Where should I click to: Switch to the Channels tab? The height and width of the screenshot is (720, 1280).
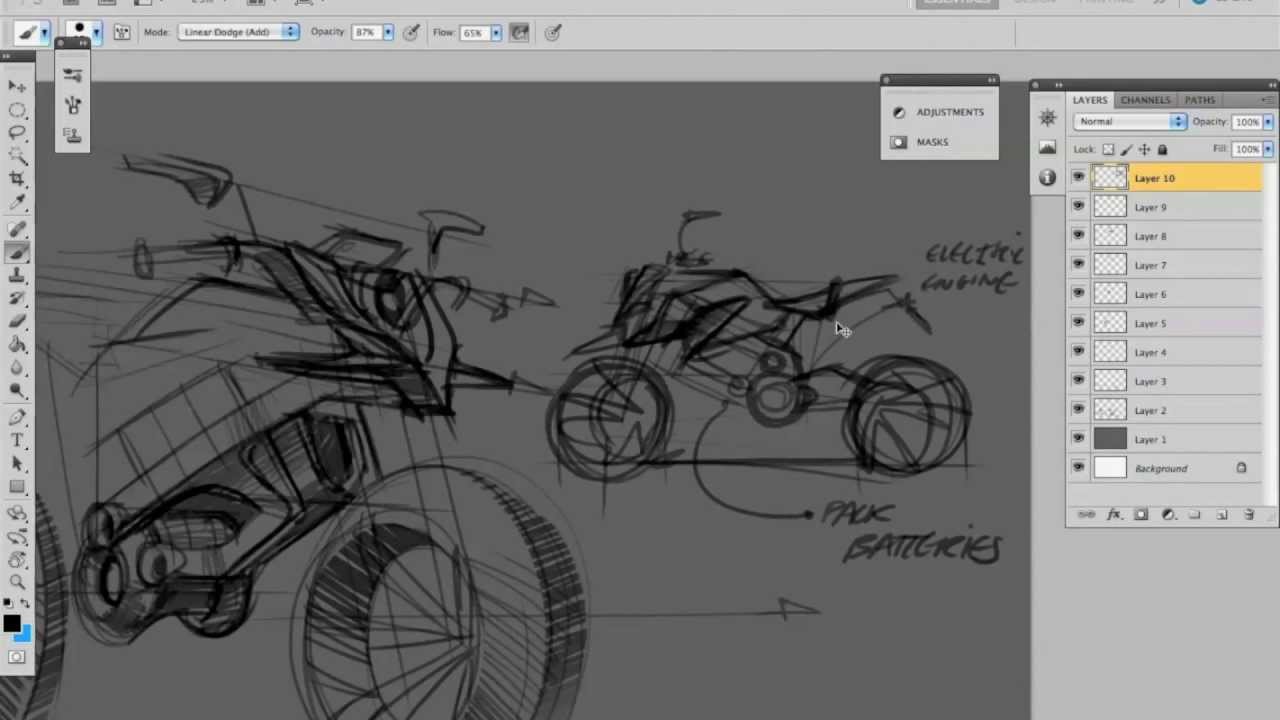click(x=1145, y=100)
